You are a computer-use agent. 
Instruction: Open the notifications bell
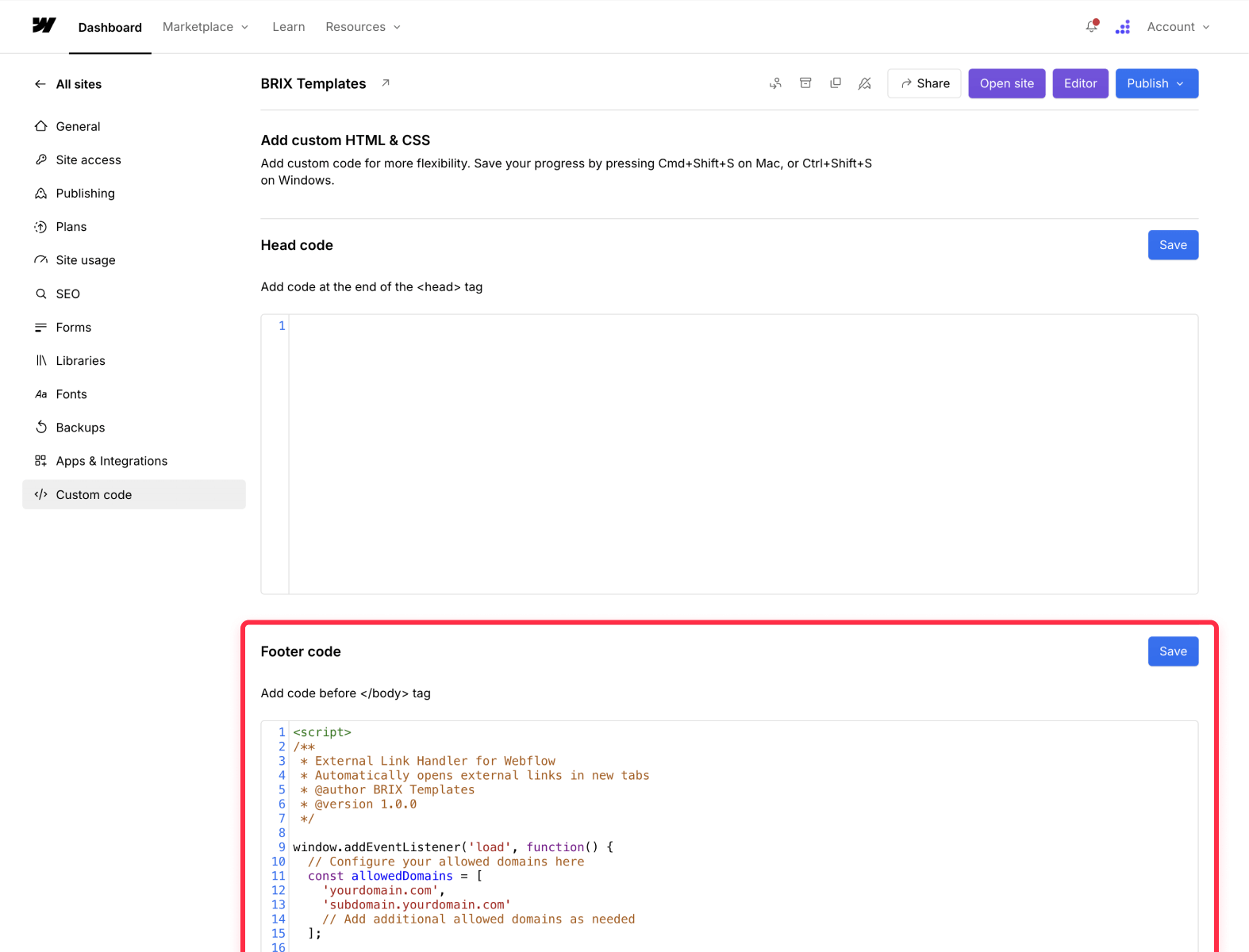1092,26
